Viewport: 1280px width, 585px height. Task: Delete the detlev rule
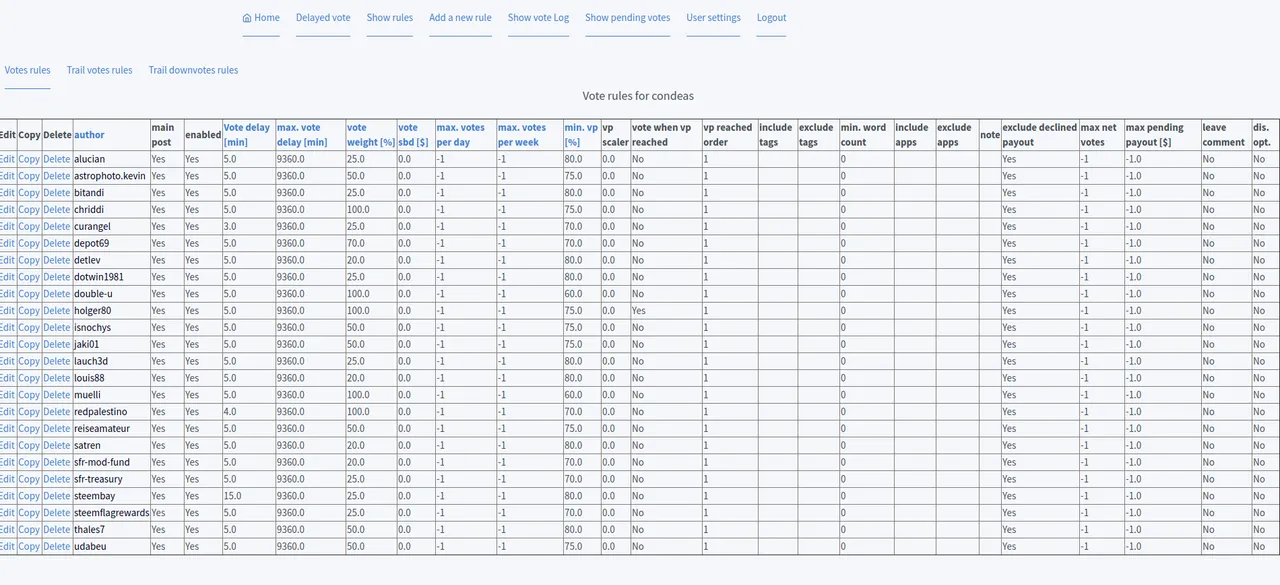57,260
